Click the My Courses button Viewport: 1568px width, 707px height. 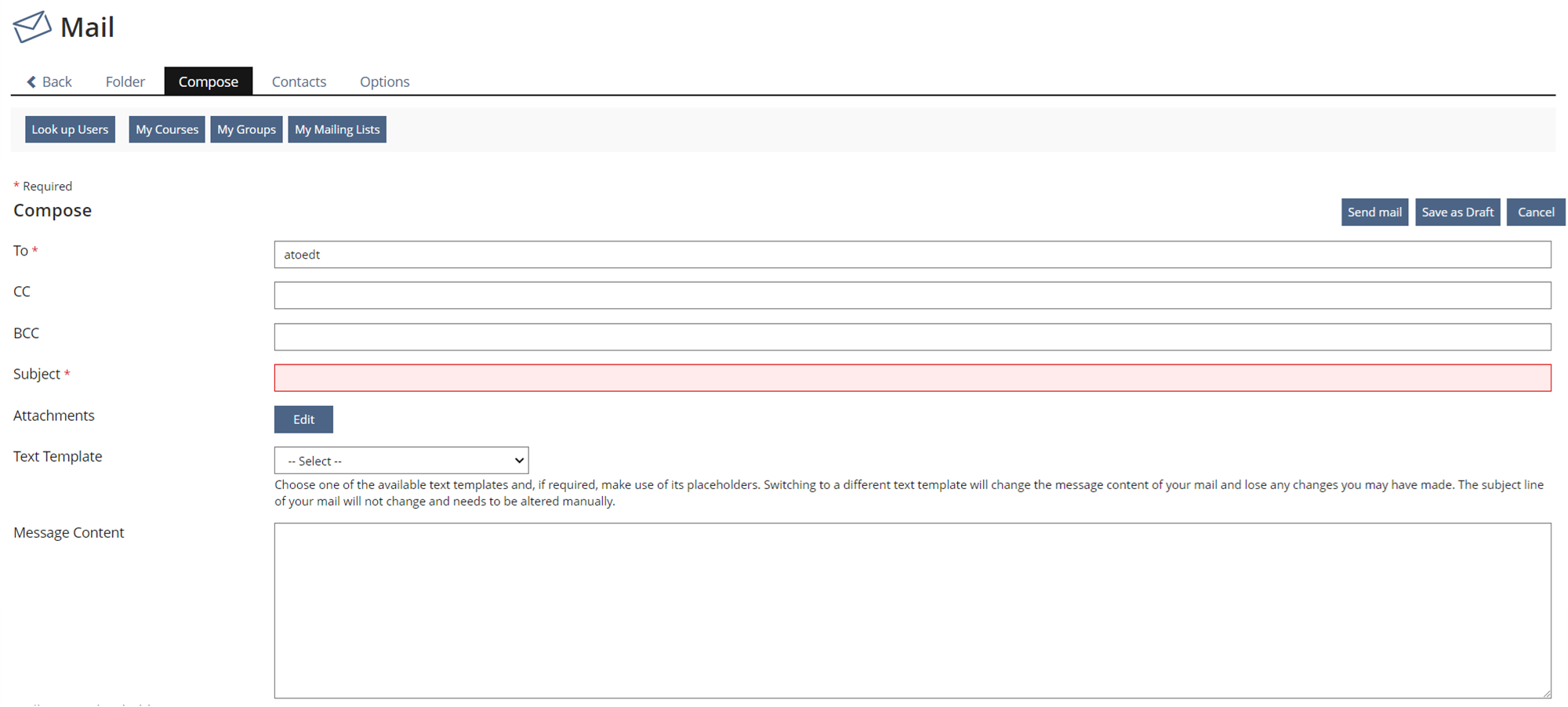(166, 129)
